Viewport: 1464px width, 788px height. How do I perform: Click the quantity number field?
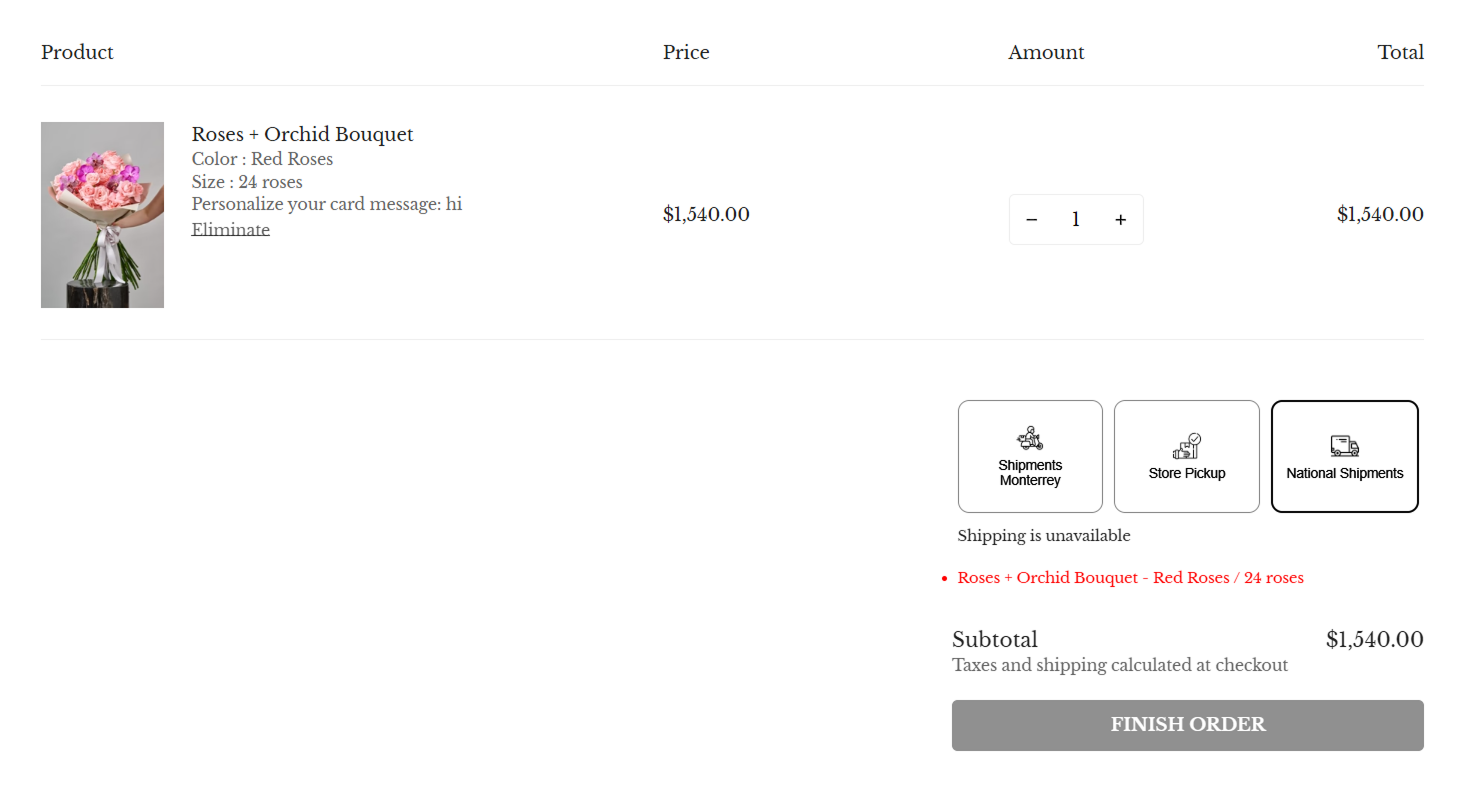(x=1076, y=220)
